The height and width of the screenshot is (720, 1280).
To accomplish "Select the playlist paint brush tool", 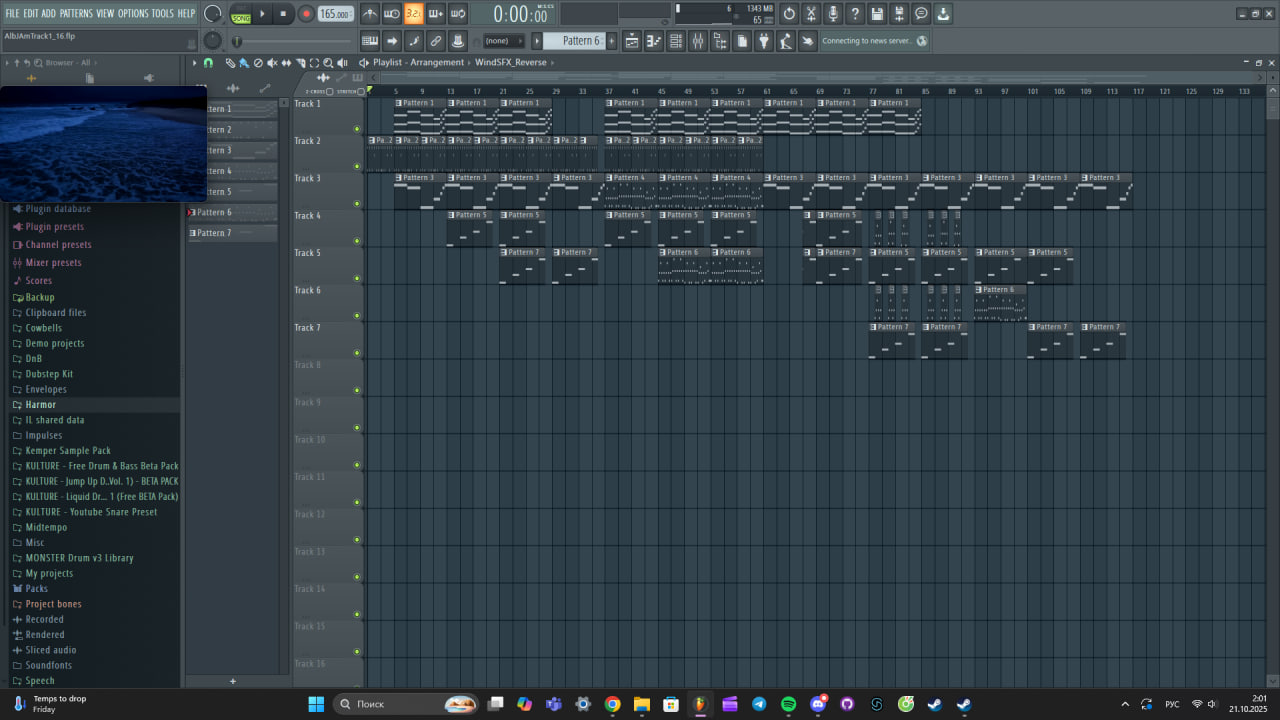I will (243, 62).
